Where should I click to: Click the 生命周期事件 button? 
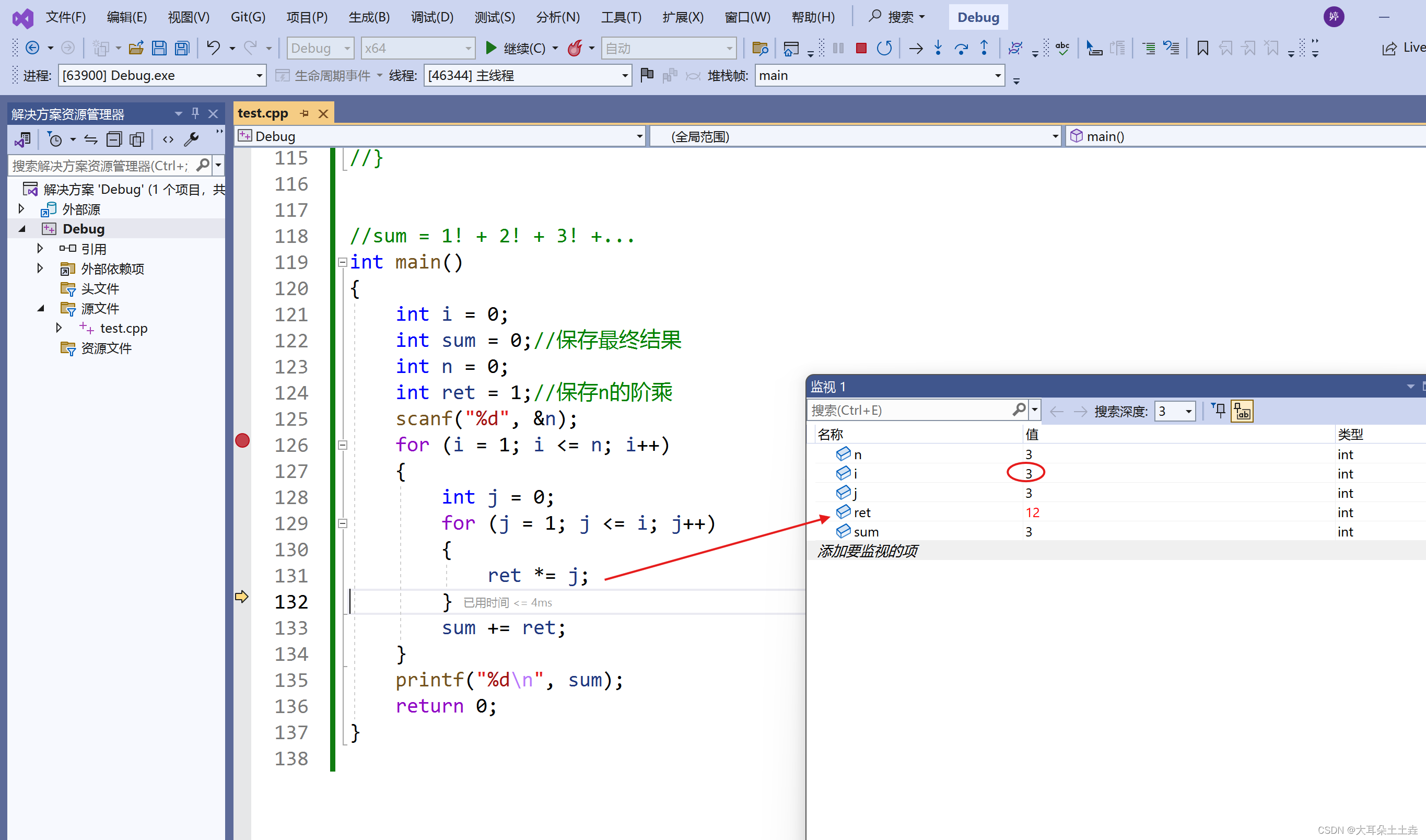point(328,75)
